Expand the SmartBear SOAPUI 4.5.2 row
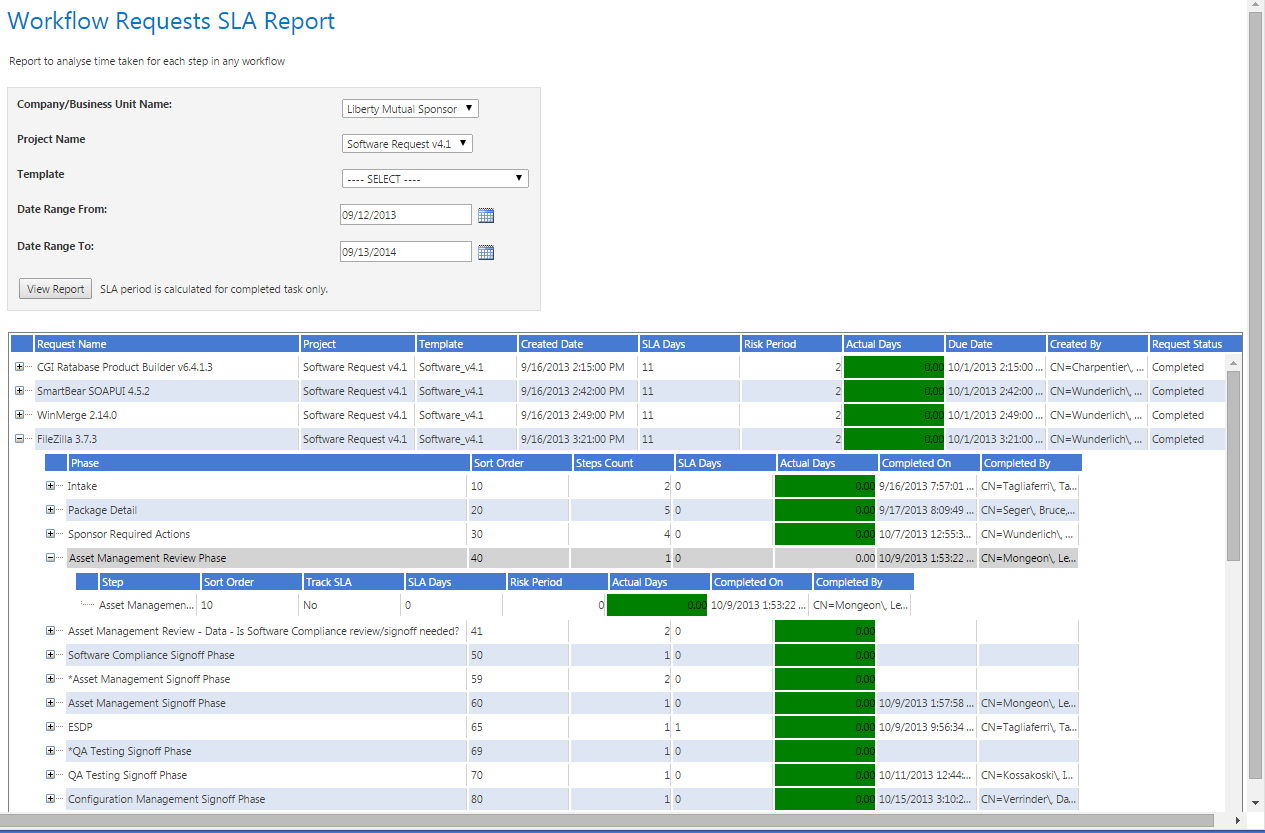The height and width of the screenshot is (833, 1265). tap(20, 391)
